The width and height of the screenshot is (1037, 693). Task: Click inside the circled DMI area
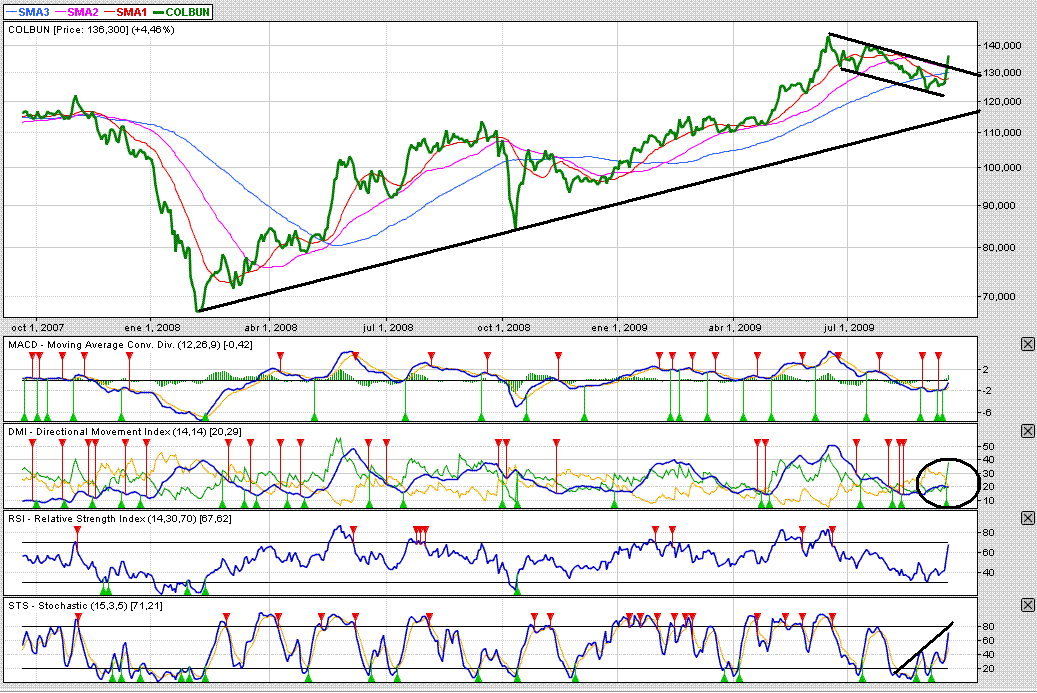click(x=944, y=482)
